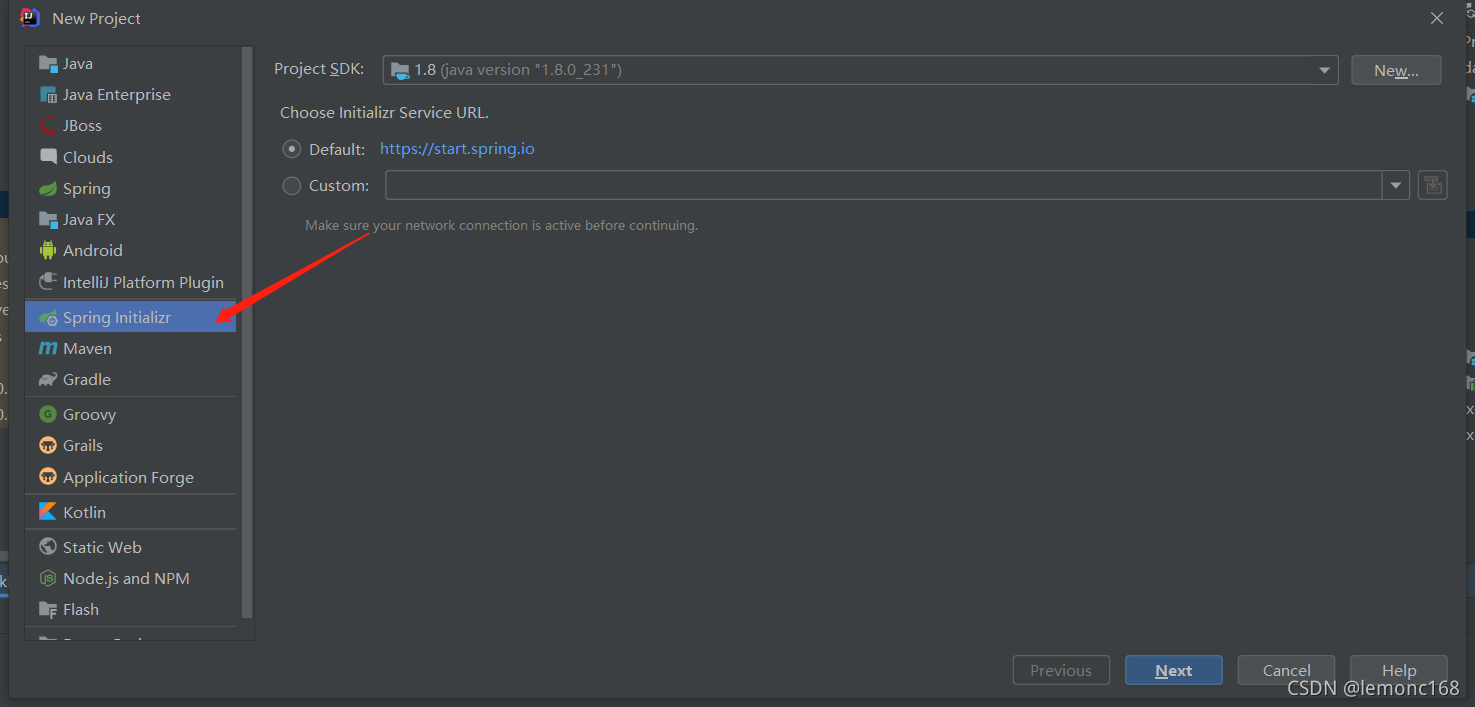Click the New... SDK button
The image size is (1475, 707).
coord(1396,70)
